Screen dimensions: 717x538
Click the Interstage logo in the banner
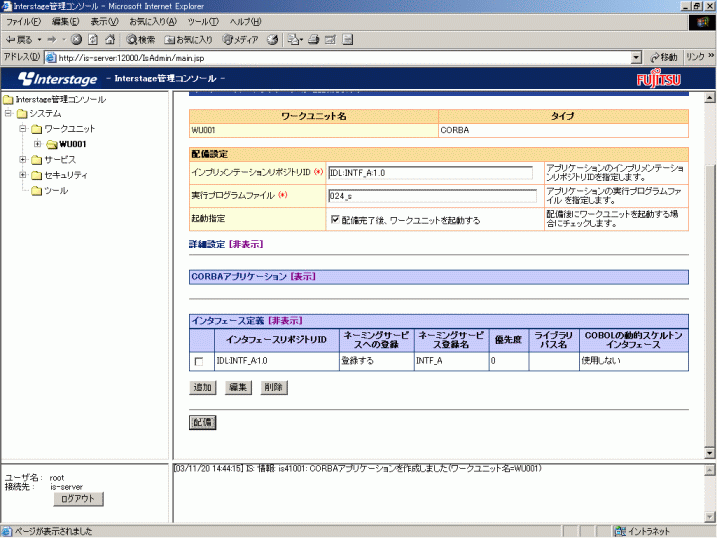click(x=57, y=79)
